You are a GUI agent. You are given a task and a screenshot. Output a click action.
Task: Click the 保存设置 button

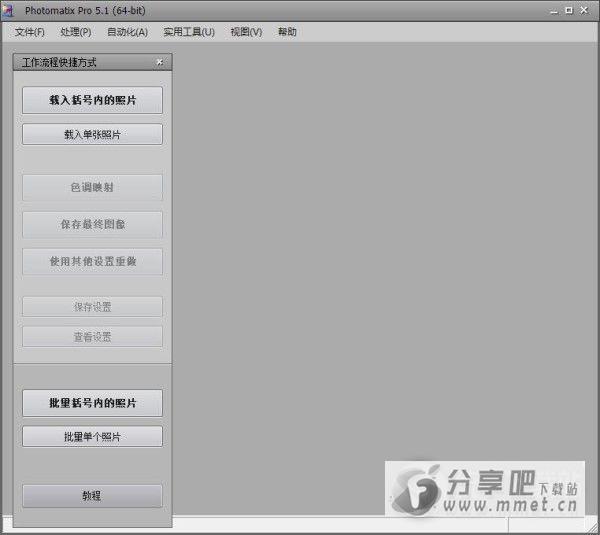92,307
